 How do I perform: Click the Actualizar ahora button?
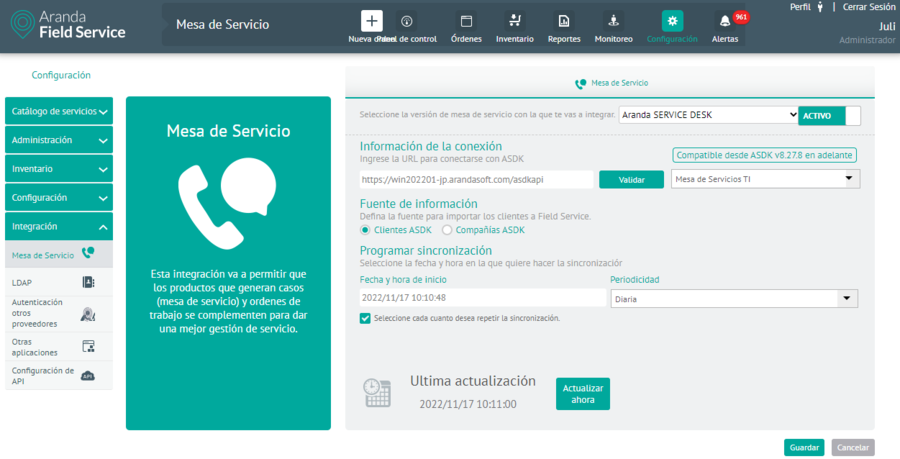(583, 394)
